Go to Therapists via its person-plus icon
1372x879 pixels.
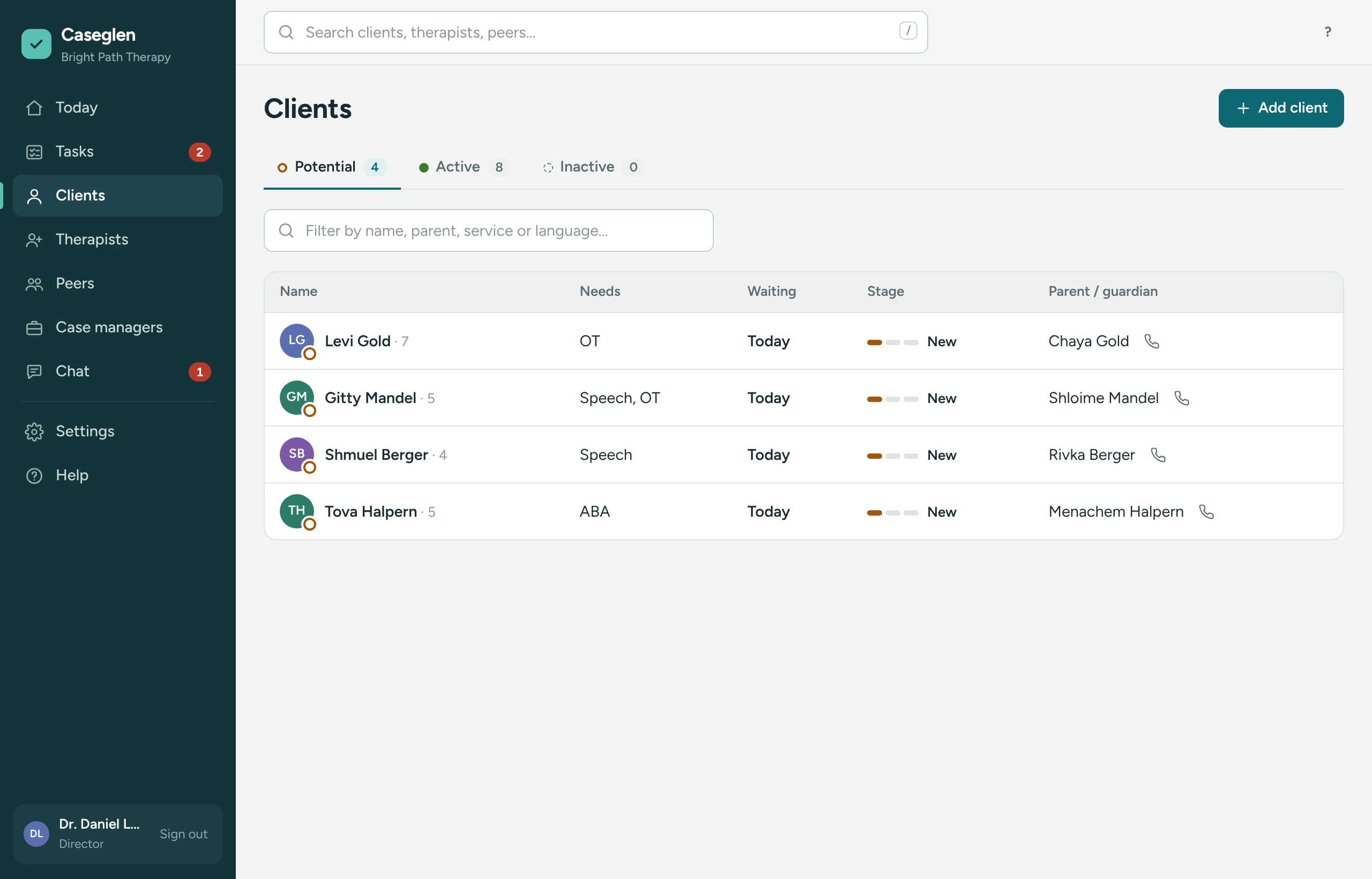pos(34,240)
